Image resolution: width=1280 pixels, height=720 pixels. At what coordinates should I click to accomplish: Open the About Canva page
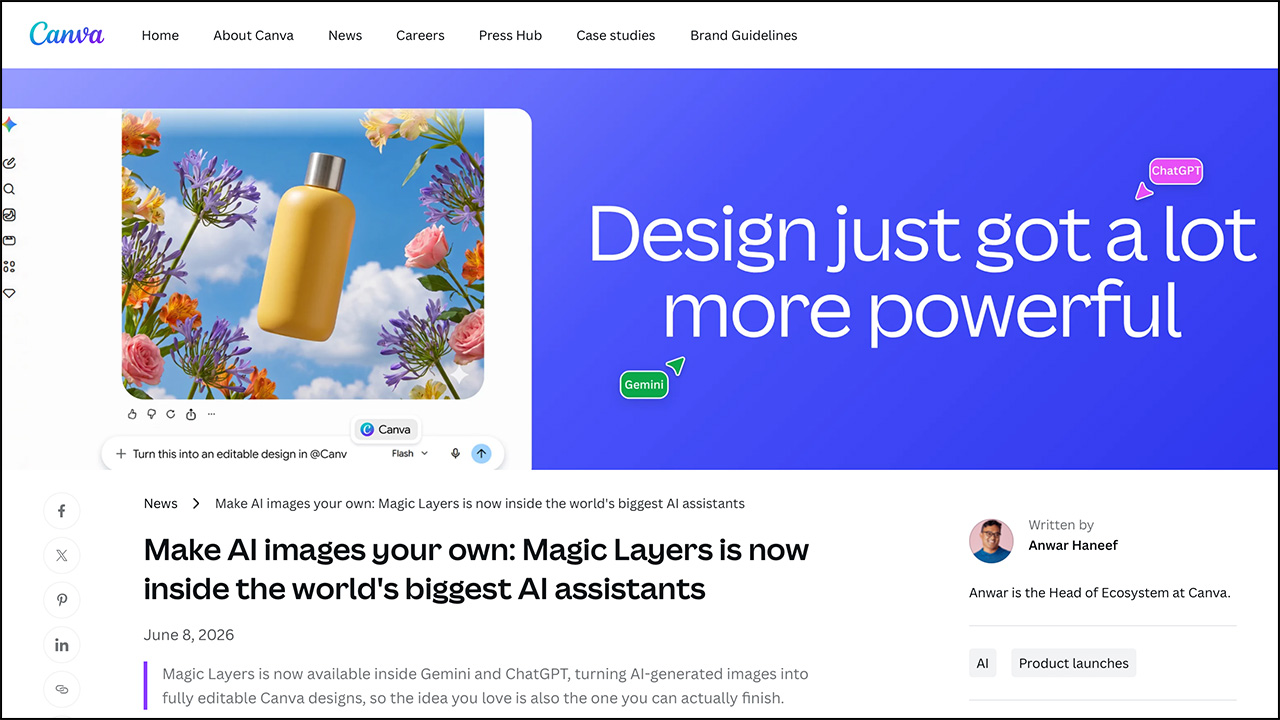(253, 35)
